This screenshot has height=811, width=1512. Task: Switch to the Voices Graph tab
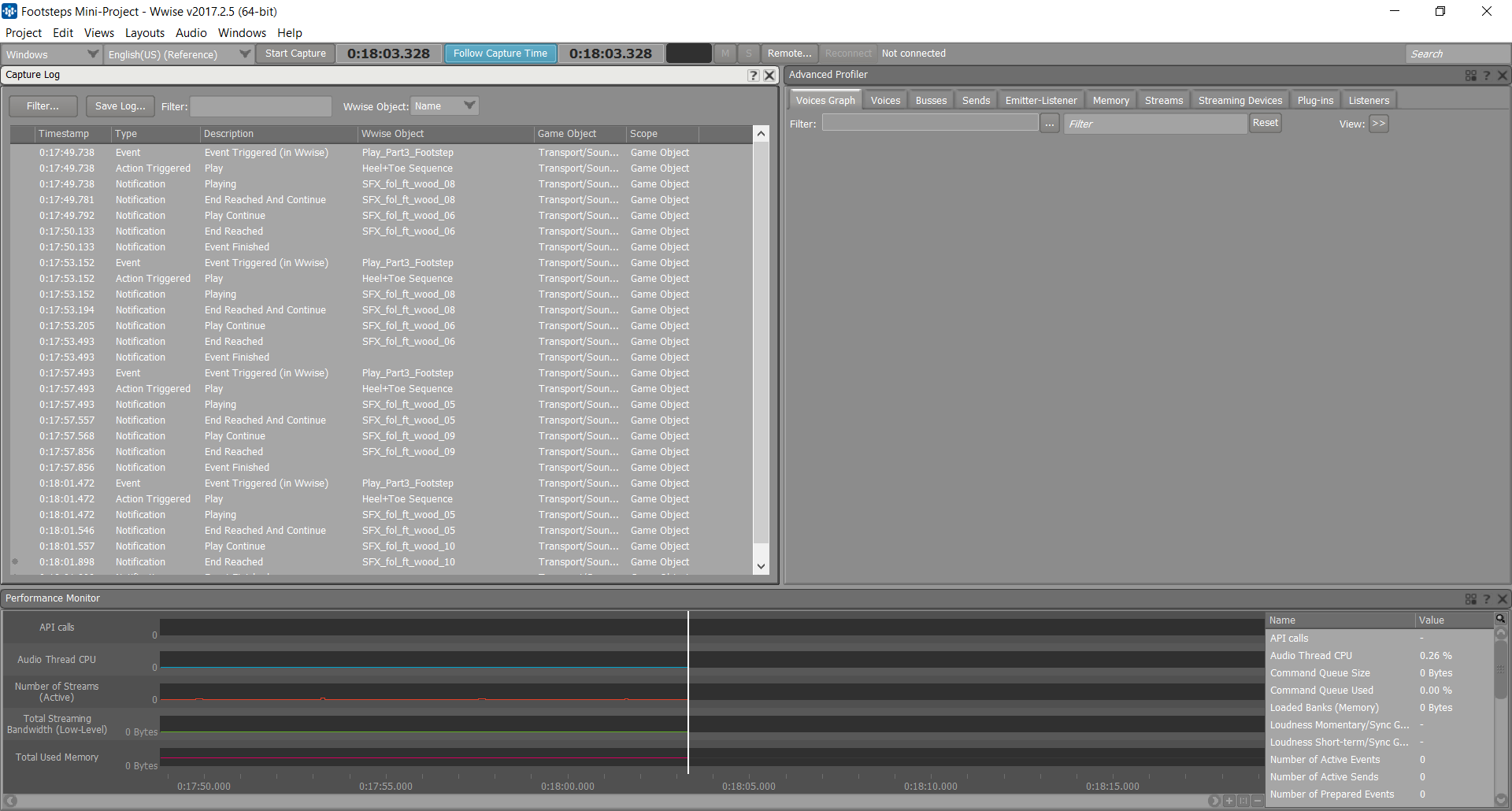click(825, 100)
